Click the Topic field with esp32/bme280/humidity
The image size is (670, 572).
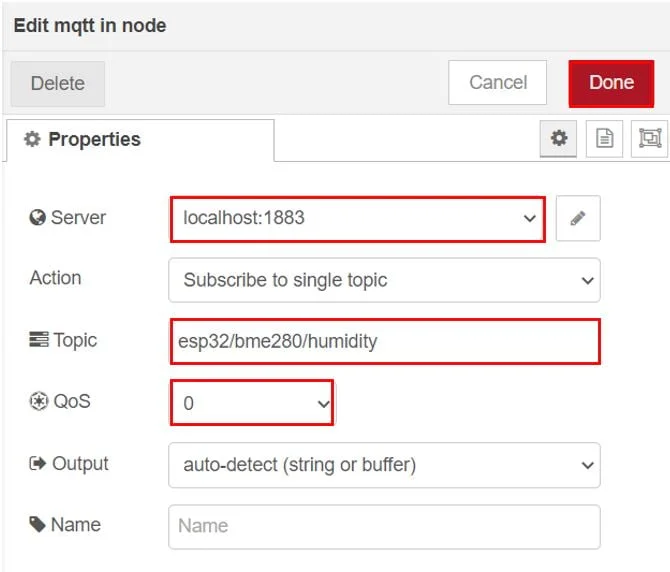coord(385,341)
